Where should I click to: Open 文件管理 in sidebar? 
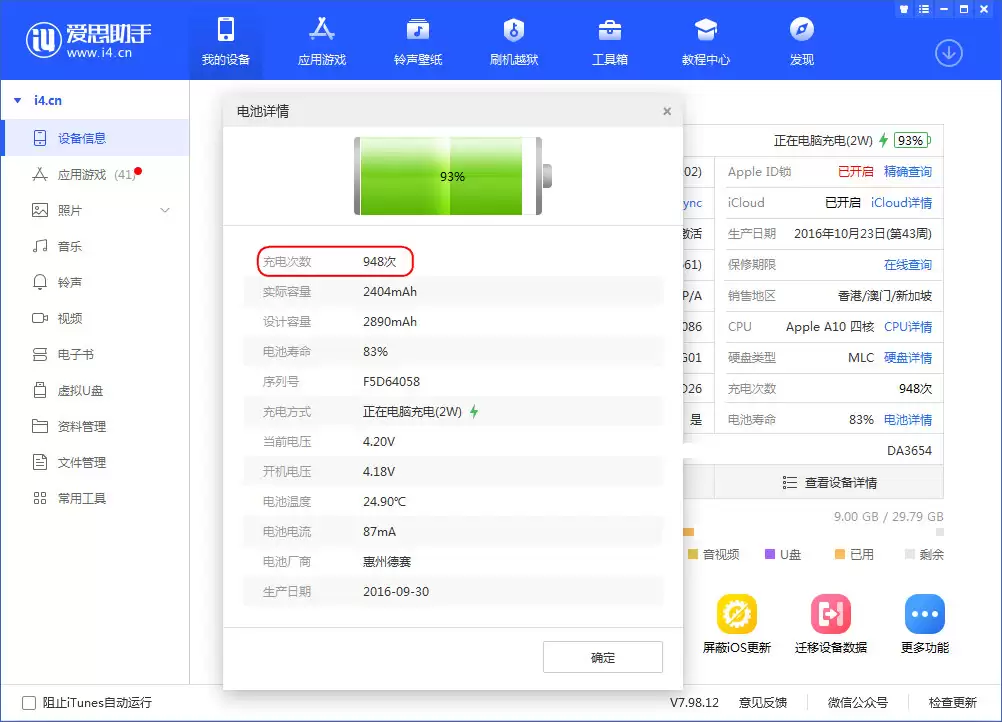click(x=96, y=462)
